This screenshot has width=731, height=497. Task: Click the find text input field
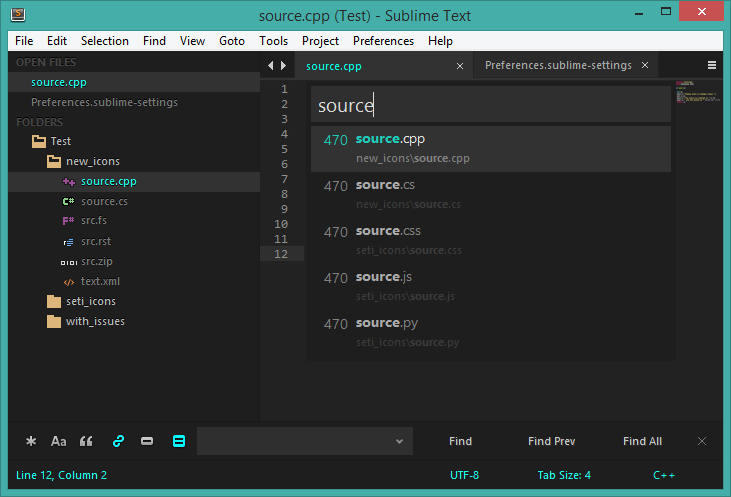point(305,441)
